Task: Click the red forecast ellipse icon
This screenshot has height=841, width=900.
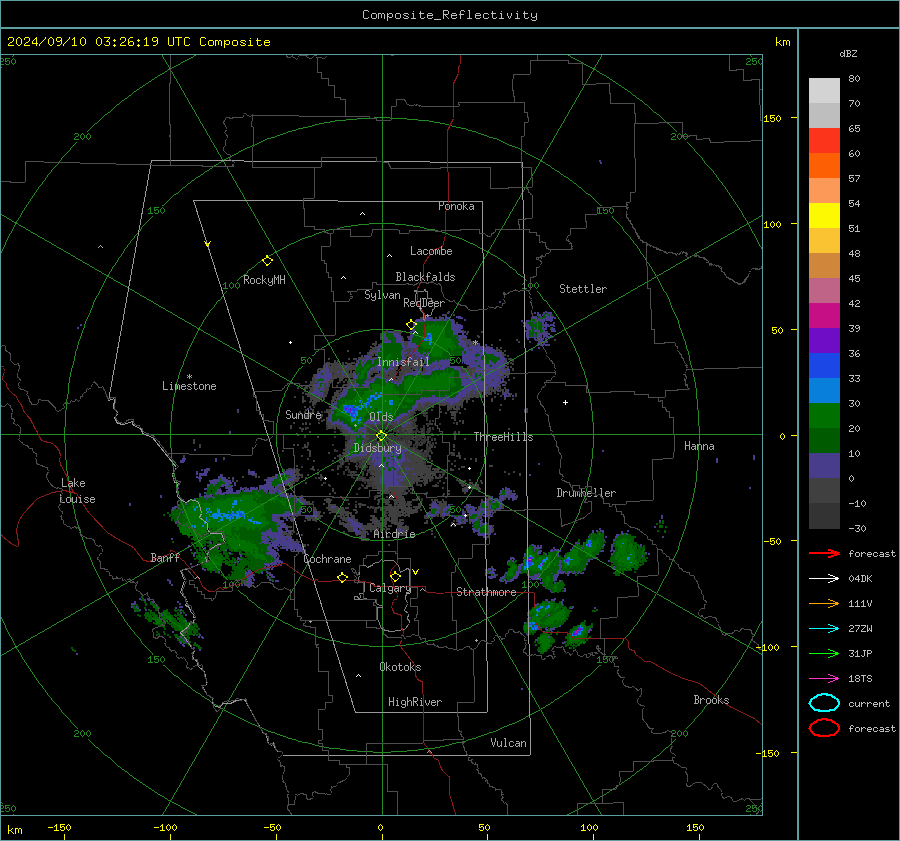Action: pos(824,728)
